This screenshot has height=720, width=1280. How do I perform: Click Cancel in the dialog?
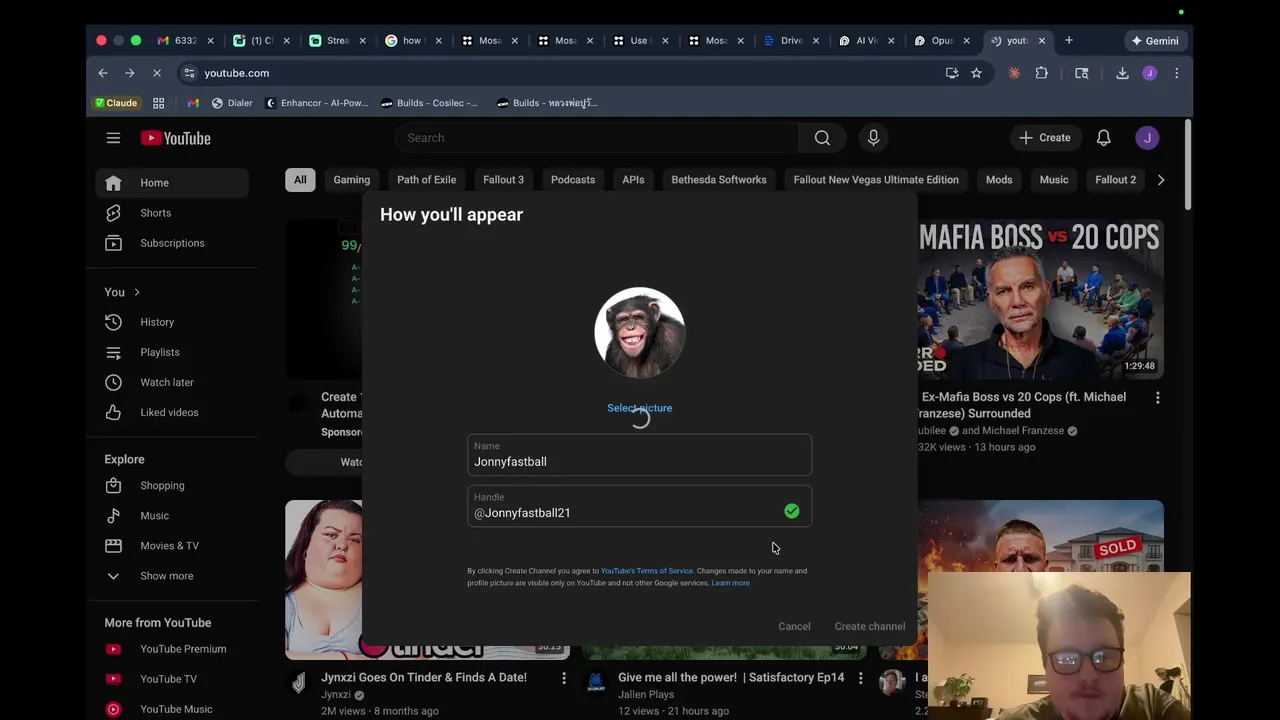click(x=794, y=627)
